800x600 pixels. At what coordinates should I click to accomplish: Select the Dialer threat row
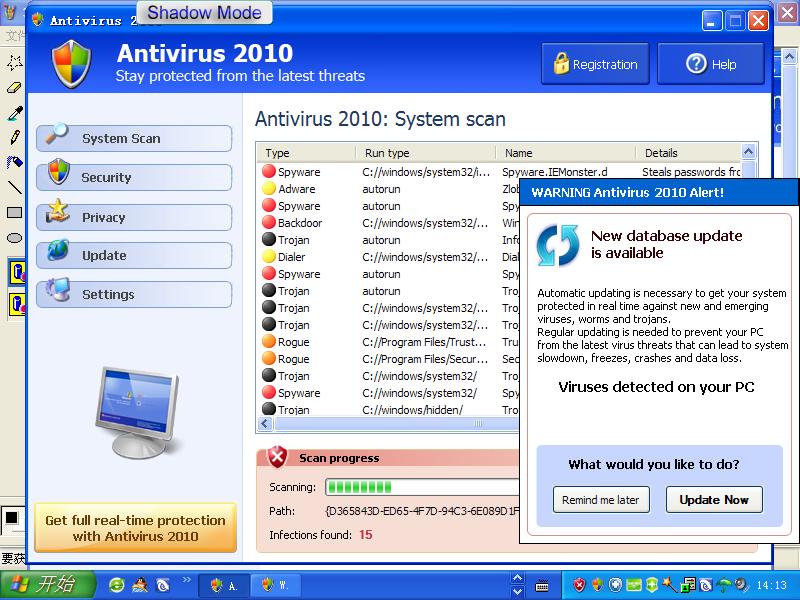coord(389,257)
